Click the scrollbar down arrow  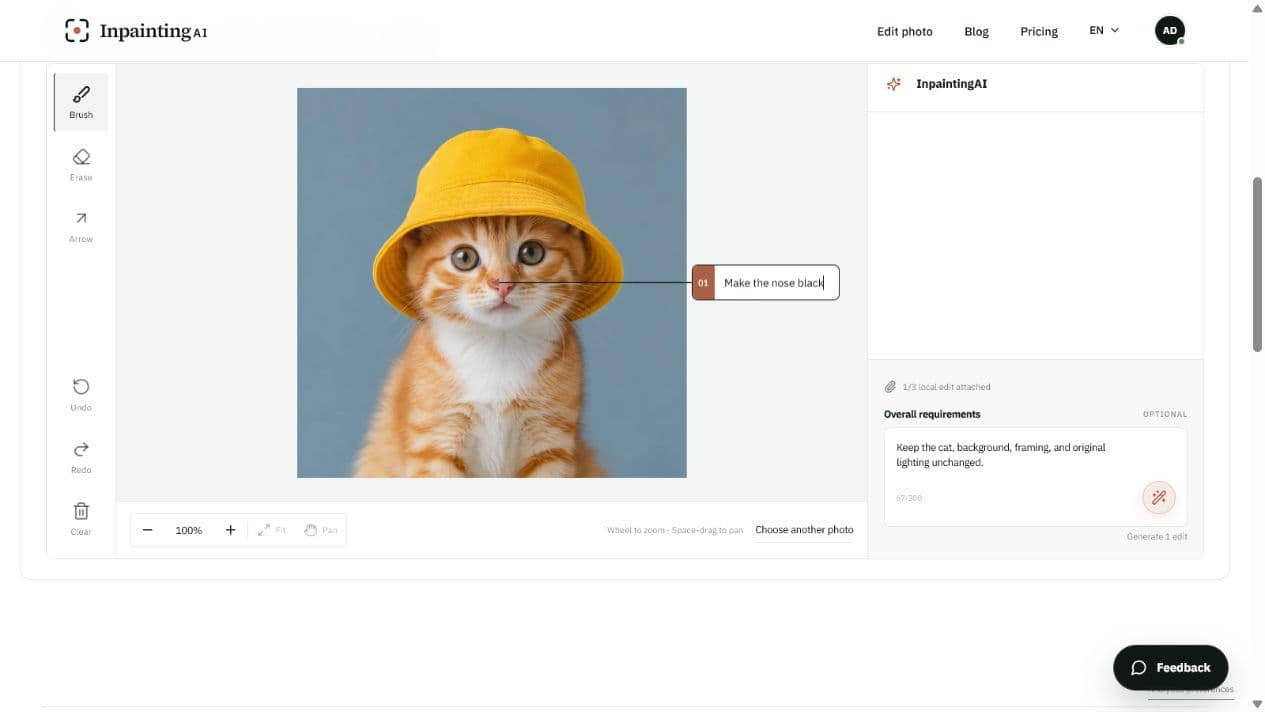(x=1257, y=704)
